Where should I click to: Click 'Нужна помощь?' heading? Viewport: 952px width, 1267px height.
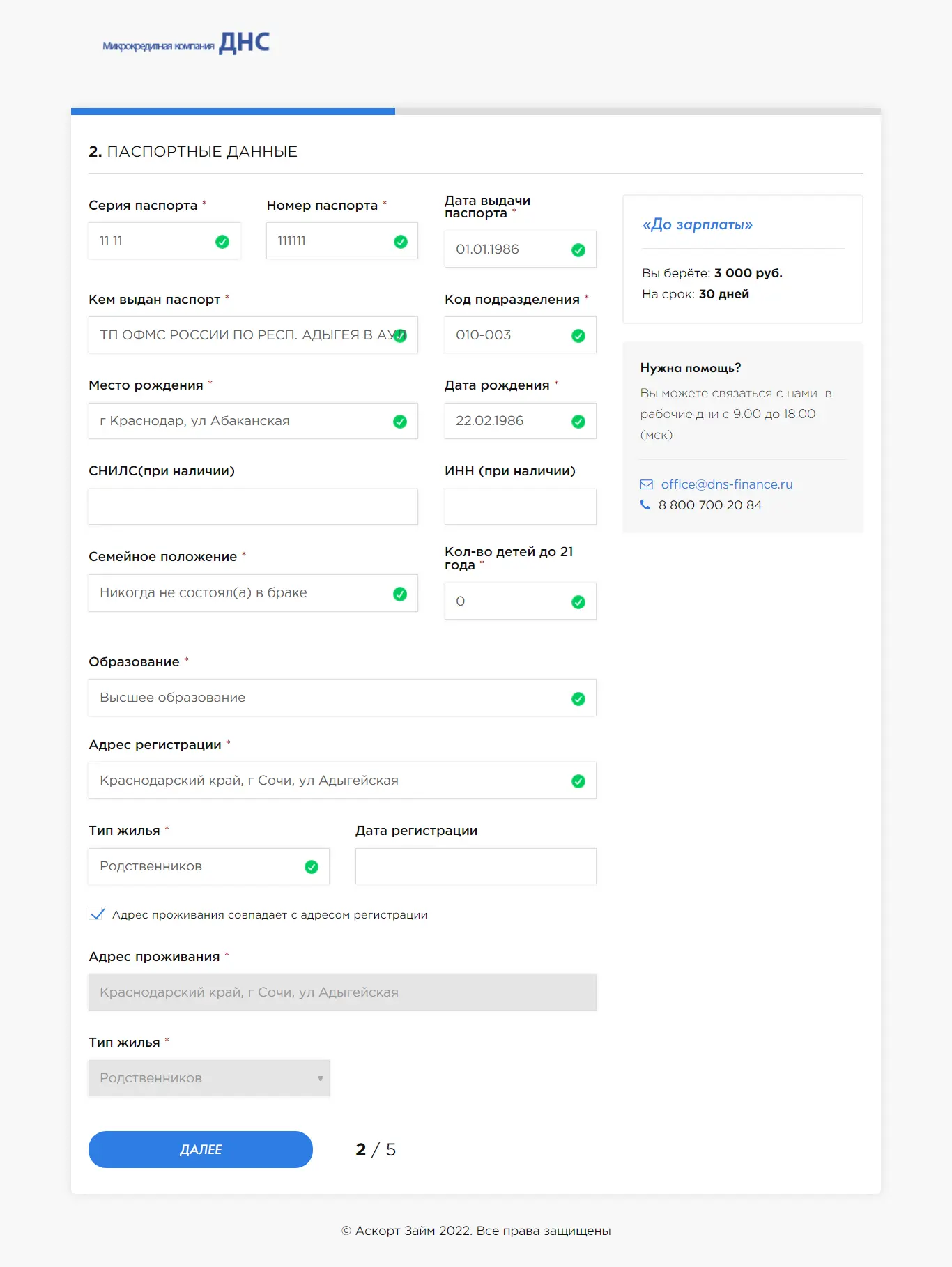(691, 368)
